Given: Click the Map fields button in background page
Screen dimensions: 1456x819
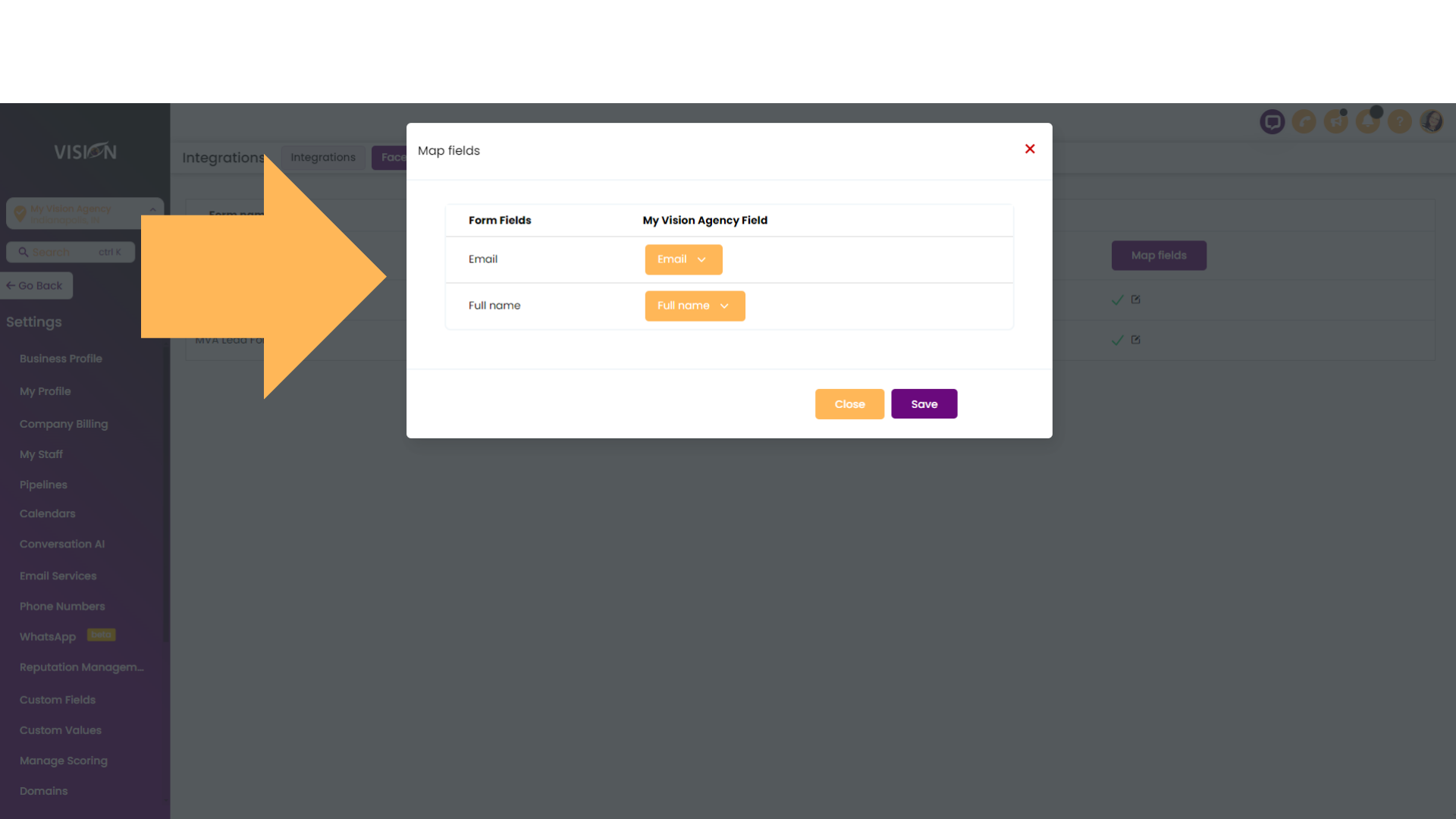Looking at the screenshot, I should point(1159,256).
